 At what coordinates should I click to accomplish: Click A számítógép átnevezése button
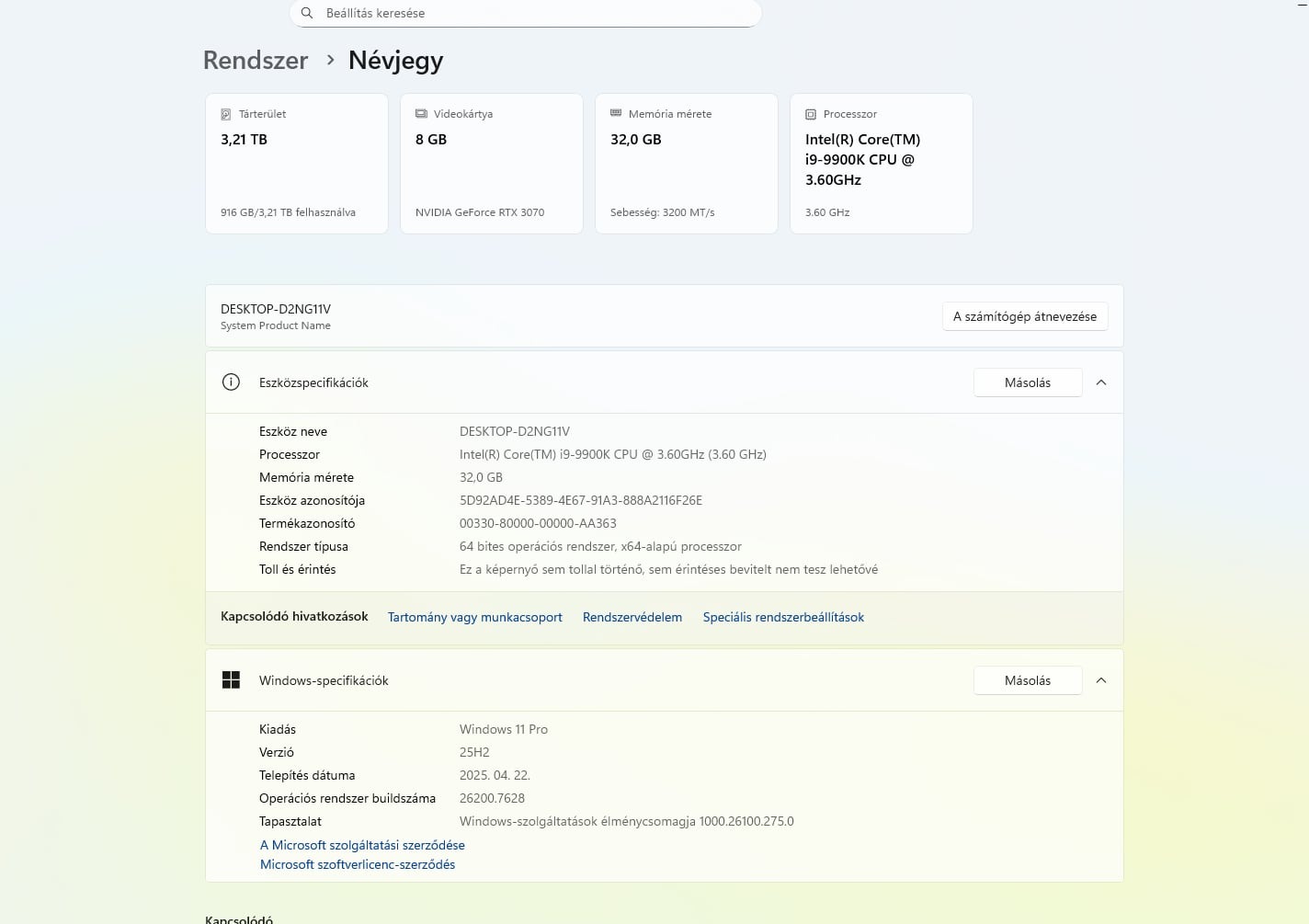coord(1025,316)
